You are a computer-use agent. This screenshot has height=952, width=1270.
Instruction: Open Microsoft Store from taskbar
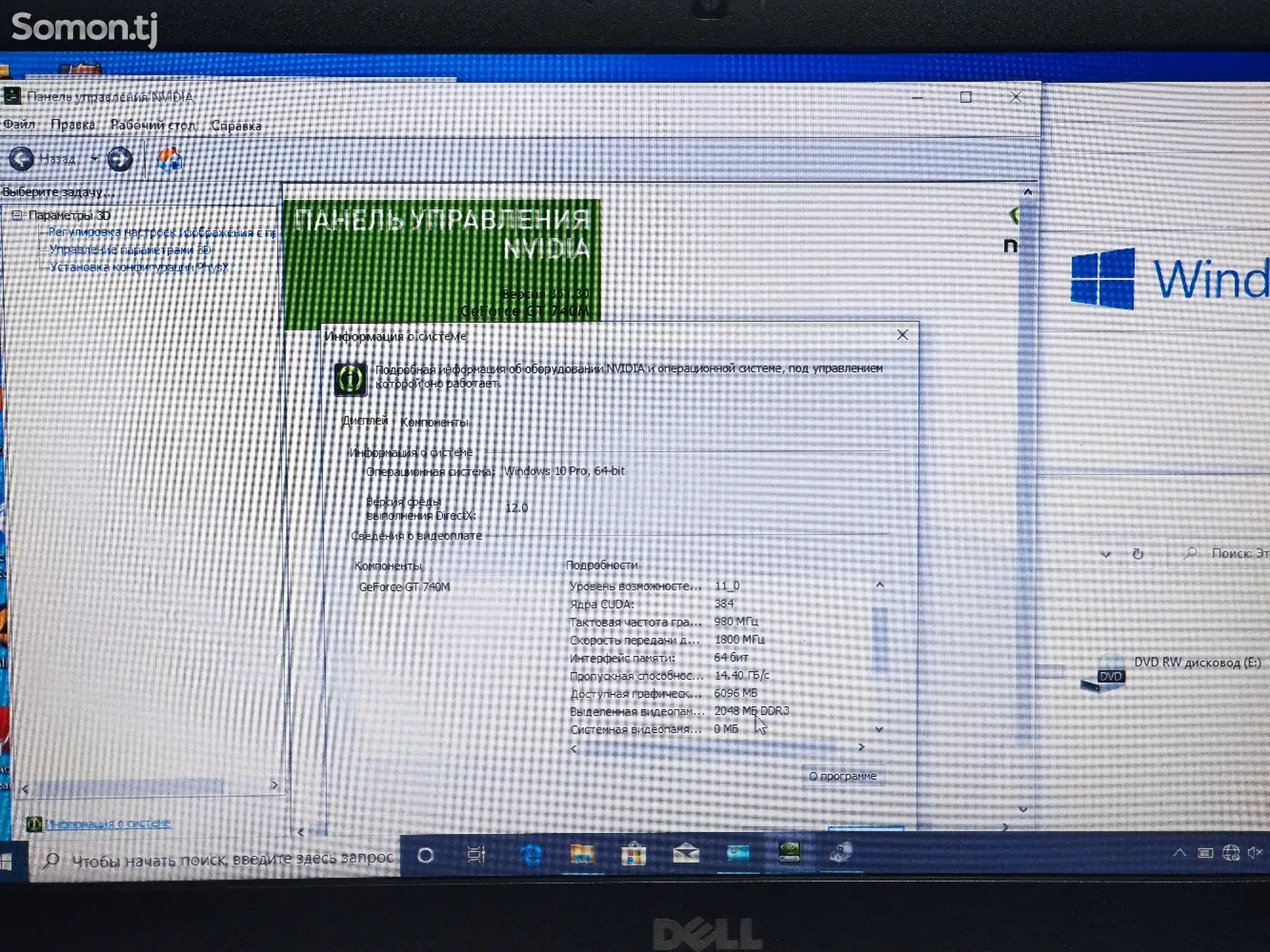tap(633, 854)
